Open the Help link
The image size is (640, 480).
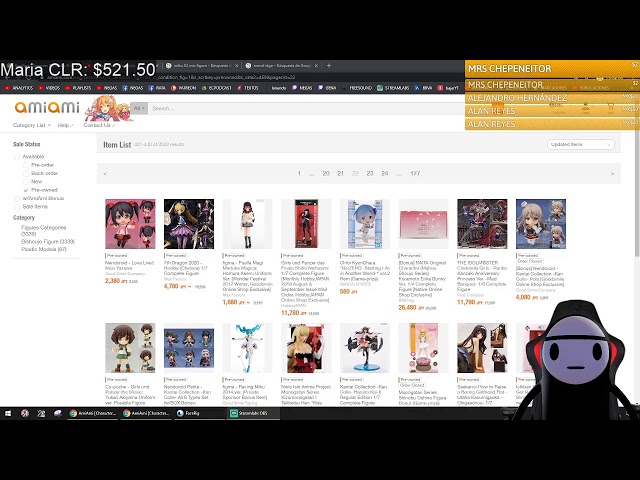(x=65, y=125)
